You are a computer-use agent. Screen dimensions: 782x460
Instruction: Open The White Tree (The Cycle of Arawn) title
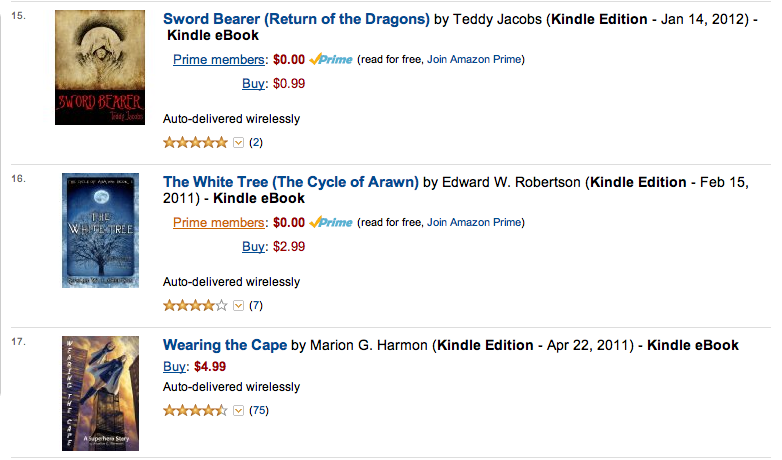tap(291, 182)
